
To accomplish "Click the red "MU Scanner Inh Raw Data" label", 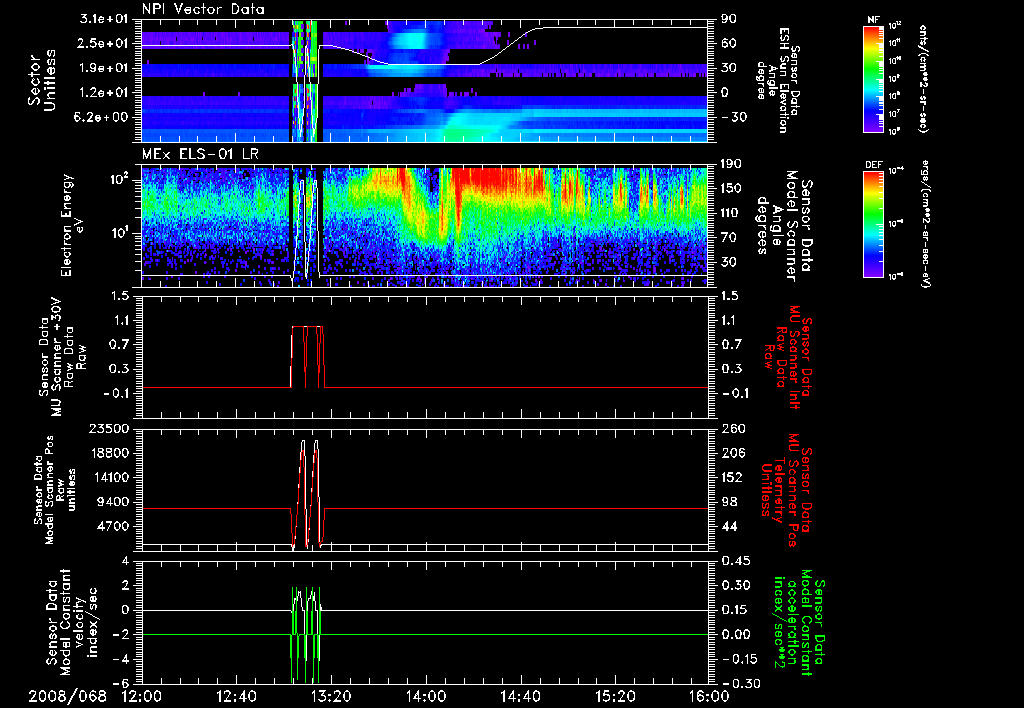I will click(789, 357).
